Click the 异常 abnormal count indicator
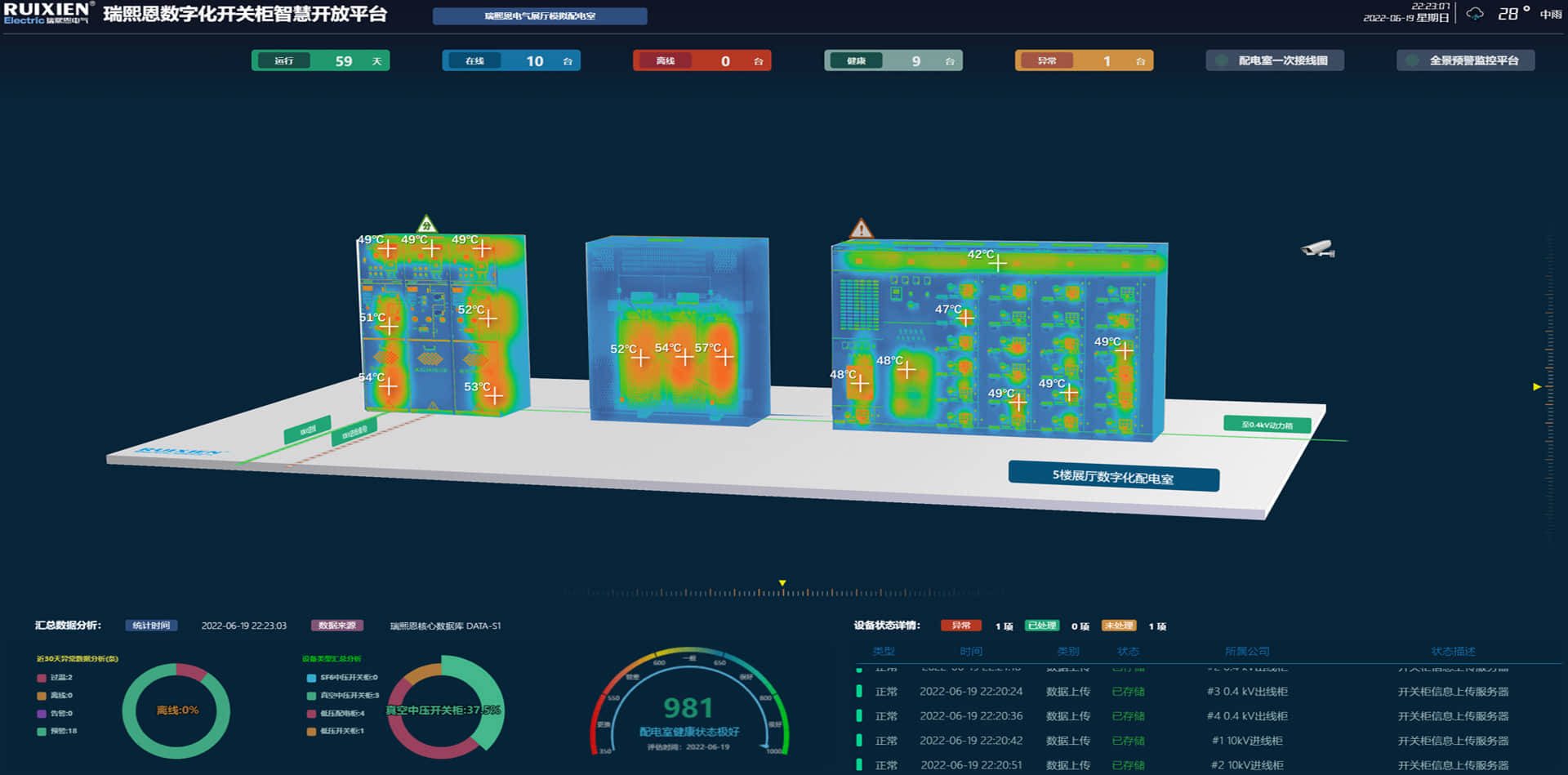 point(1084,60)
